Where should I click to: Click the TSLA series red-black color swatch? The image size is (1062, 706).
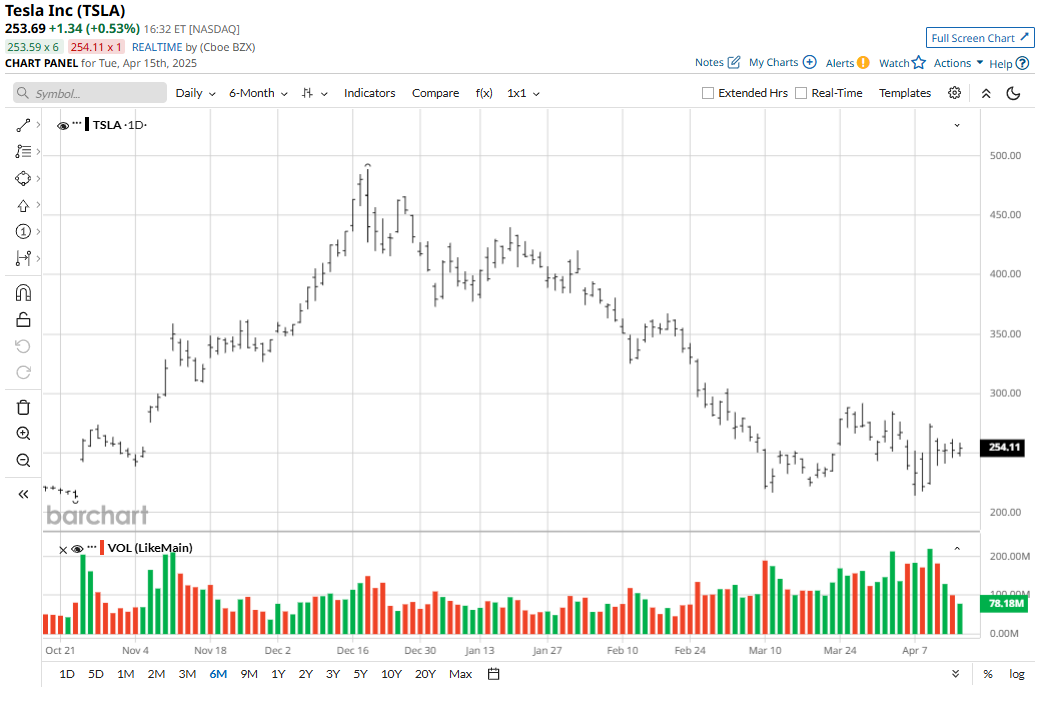87,125
